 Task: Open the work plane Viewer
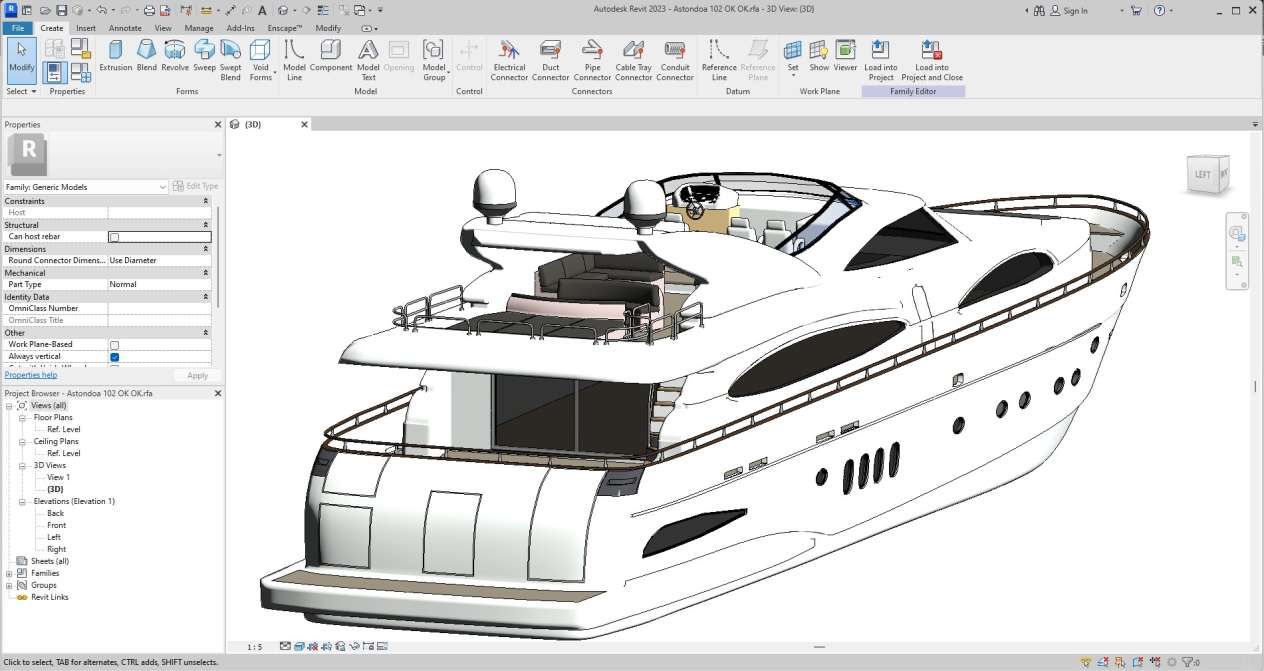pyautogui.click(x=846, y=56)
